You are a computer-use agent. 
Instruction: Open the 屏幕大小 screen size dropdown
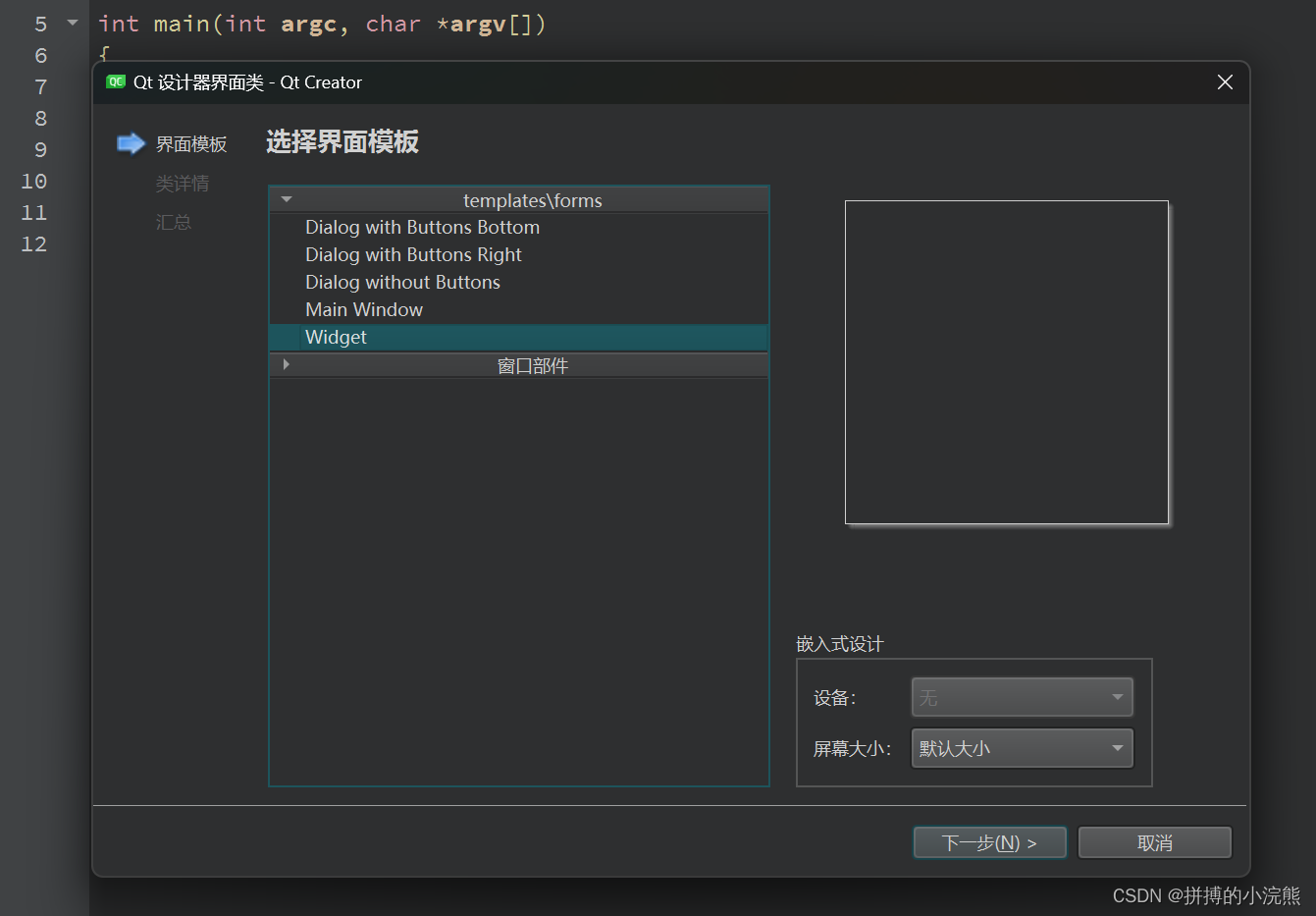click(x=1022, y=748)
